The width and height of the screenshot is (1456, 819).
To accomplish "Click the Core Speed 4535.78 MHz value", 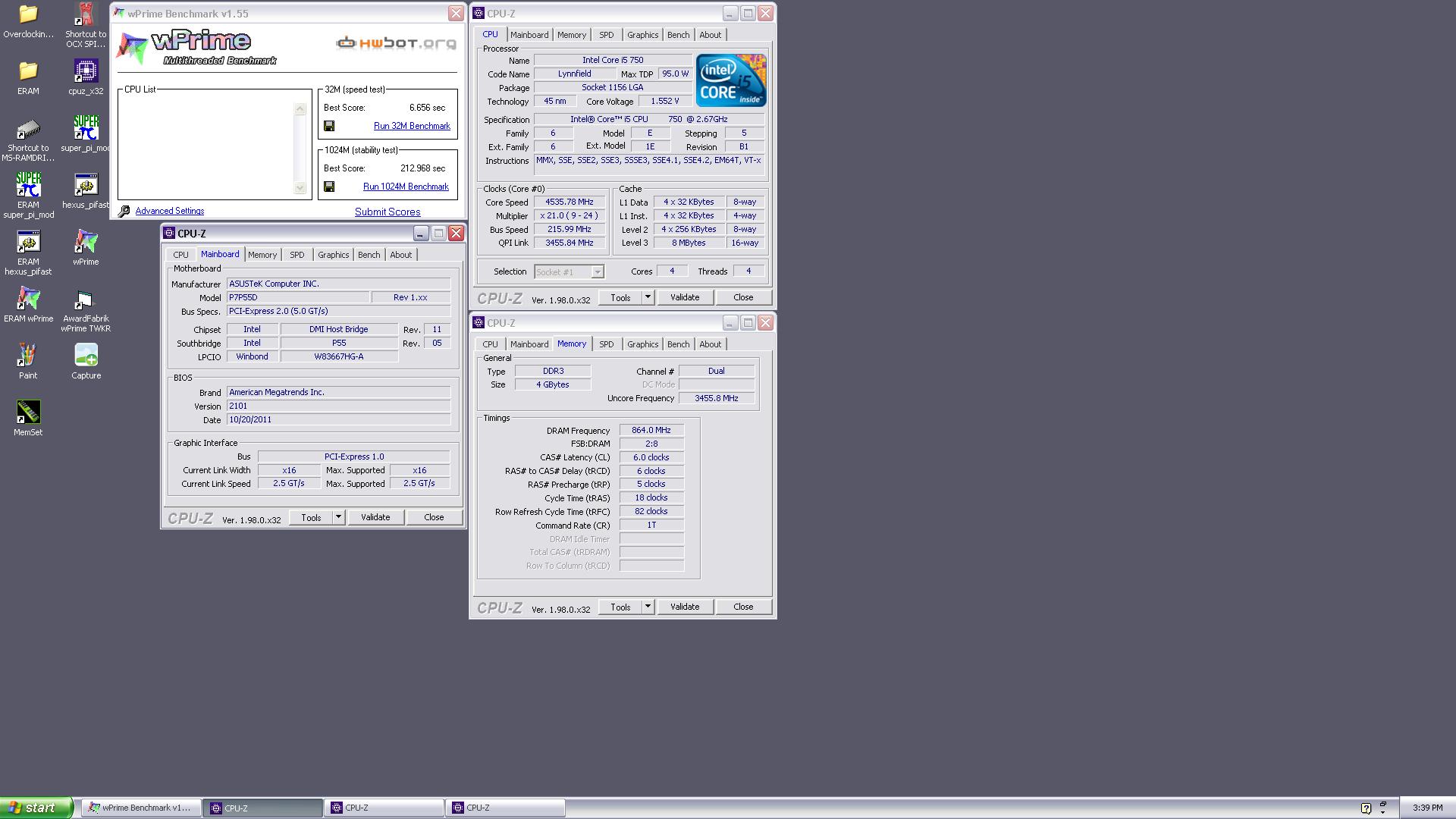I will click(570, 202).
